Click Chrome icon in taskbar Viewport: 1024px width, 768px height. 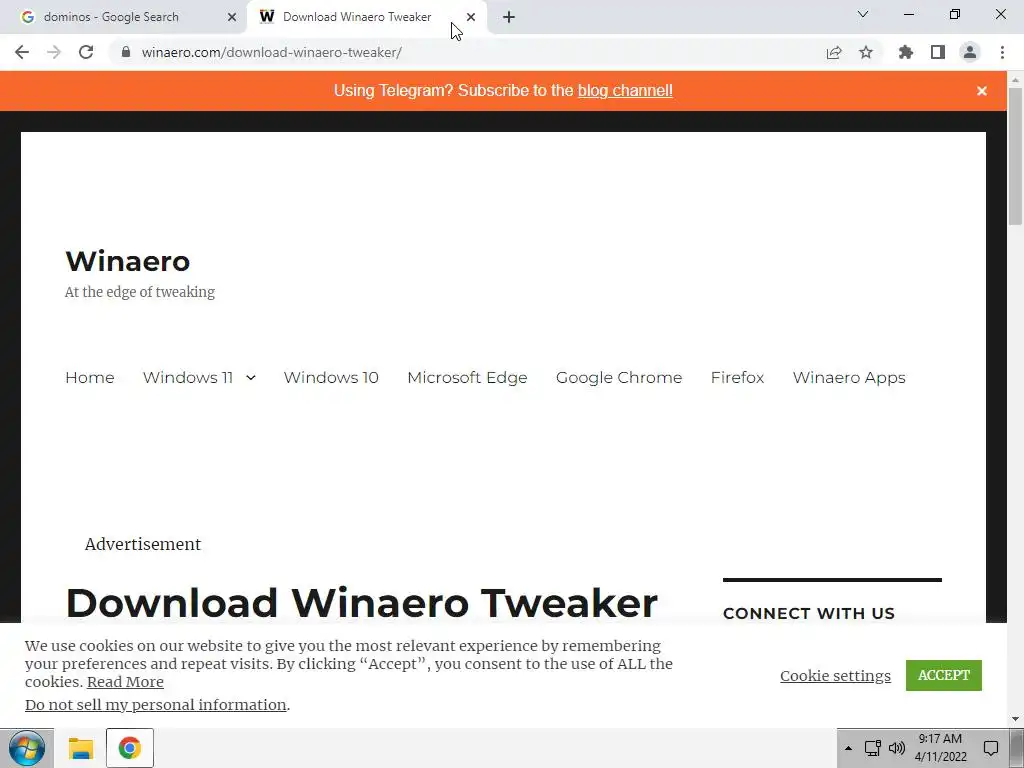(x=129, y=748)
